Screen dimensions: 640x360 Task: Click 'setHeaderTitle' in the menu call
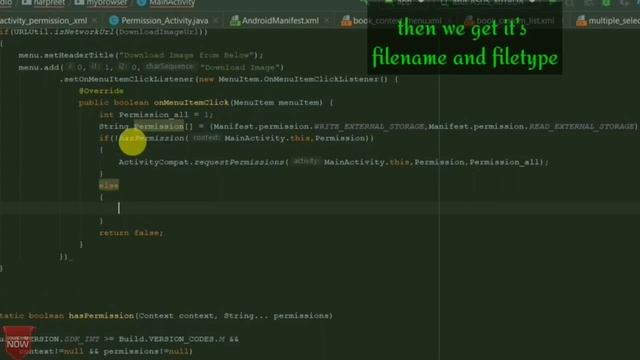click(x=80, y=55)
